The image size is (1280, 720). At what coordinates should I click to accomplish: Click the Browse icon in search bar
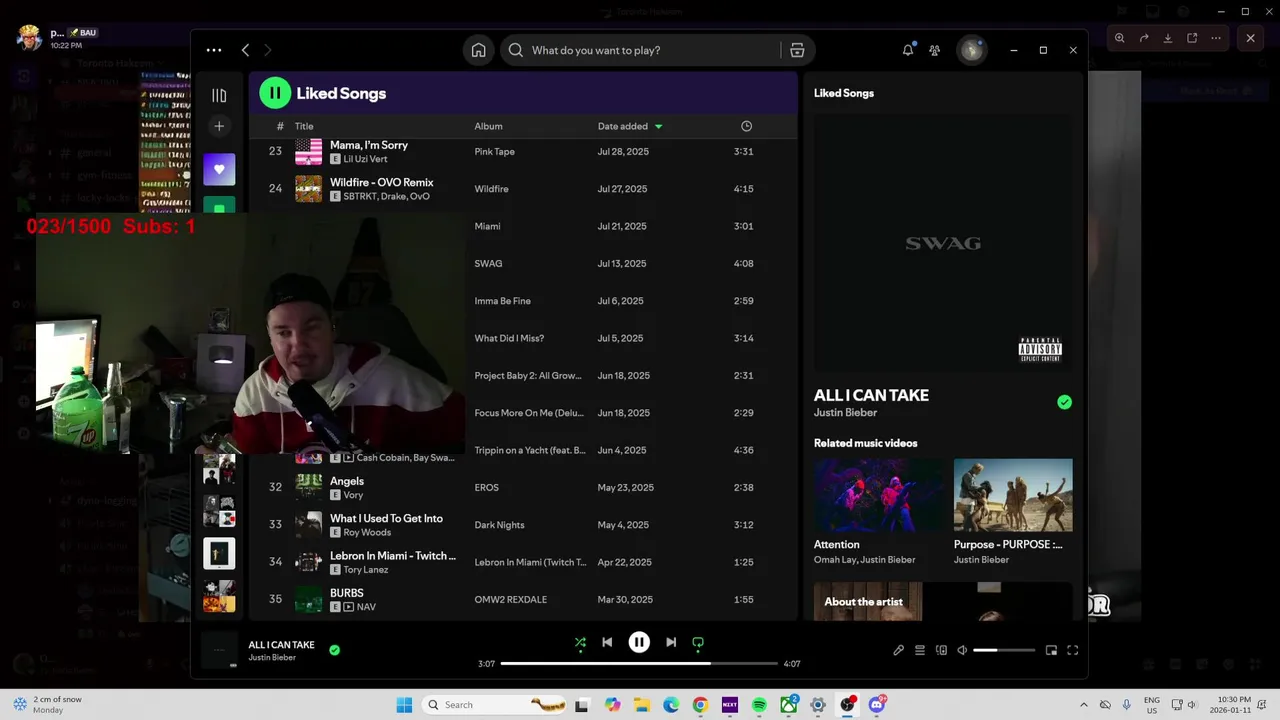point(797,50)
